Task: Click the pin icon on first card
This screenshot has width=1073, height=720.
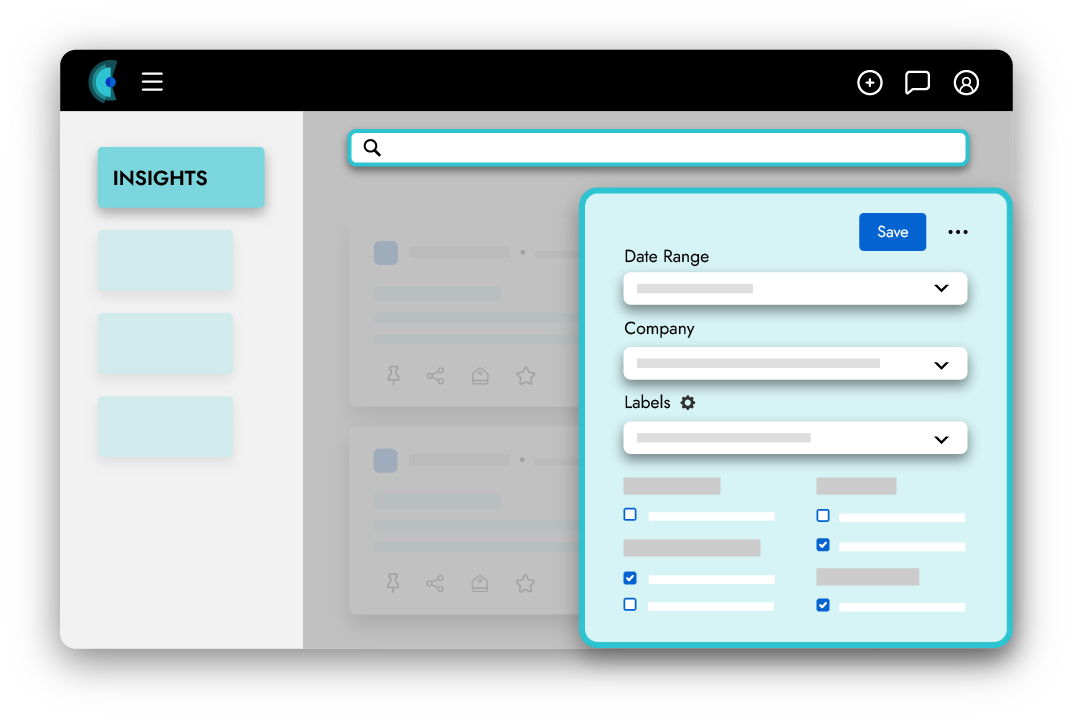Action: [393, 376]
